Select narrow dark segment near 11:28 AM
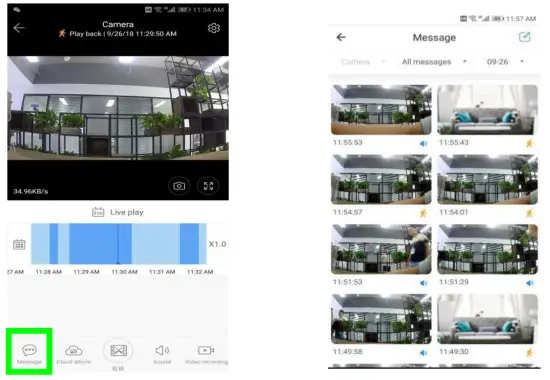The width and height of the screenshot is (550, 380). click(x=54, y=244)
